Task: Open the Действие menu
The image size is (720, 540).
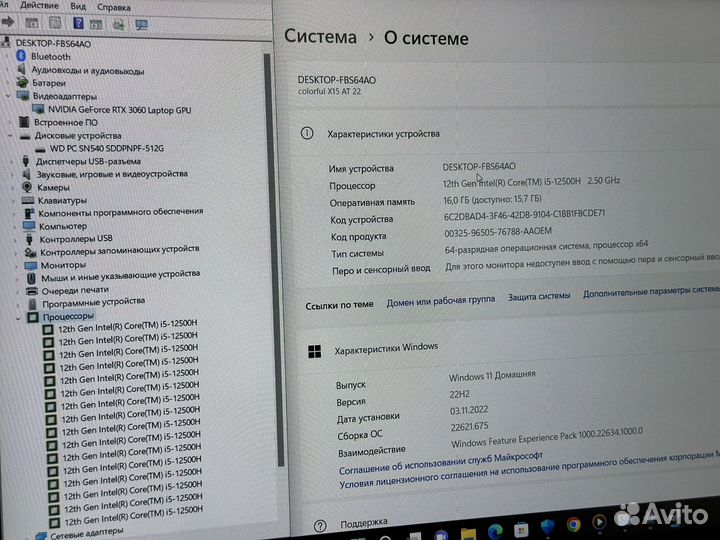Action: click(x=39, y=6)
